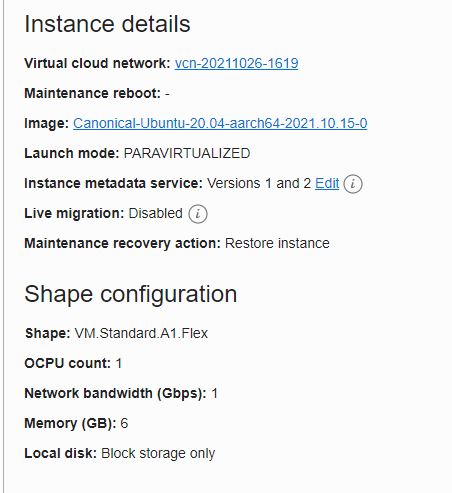The height and width of the screenshot is (493, 452).
Task: Open the Canonical-Ubuntu-20.04 image link
Action: click(220, 123)
